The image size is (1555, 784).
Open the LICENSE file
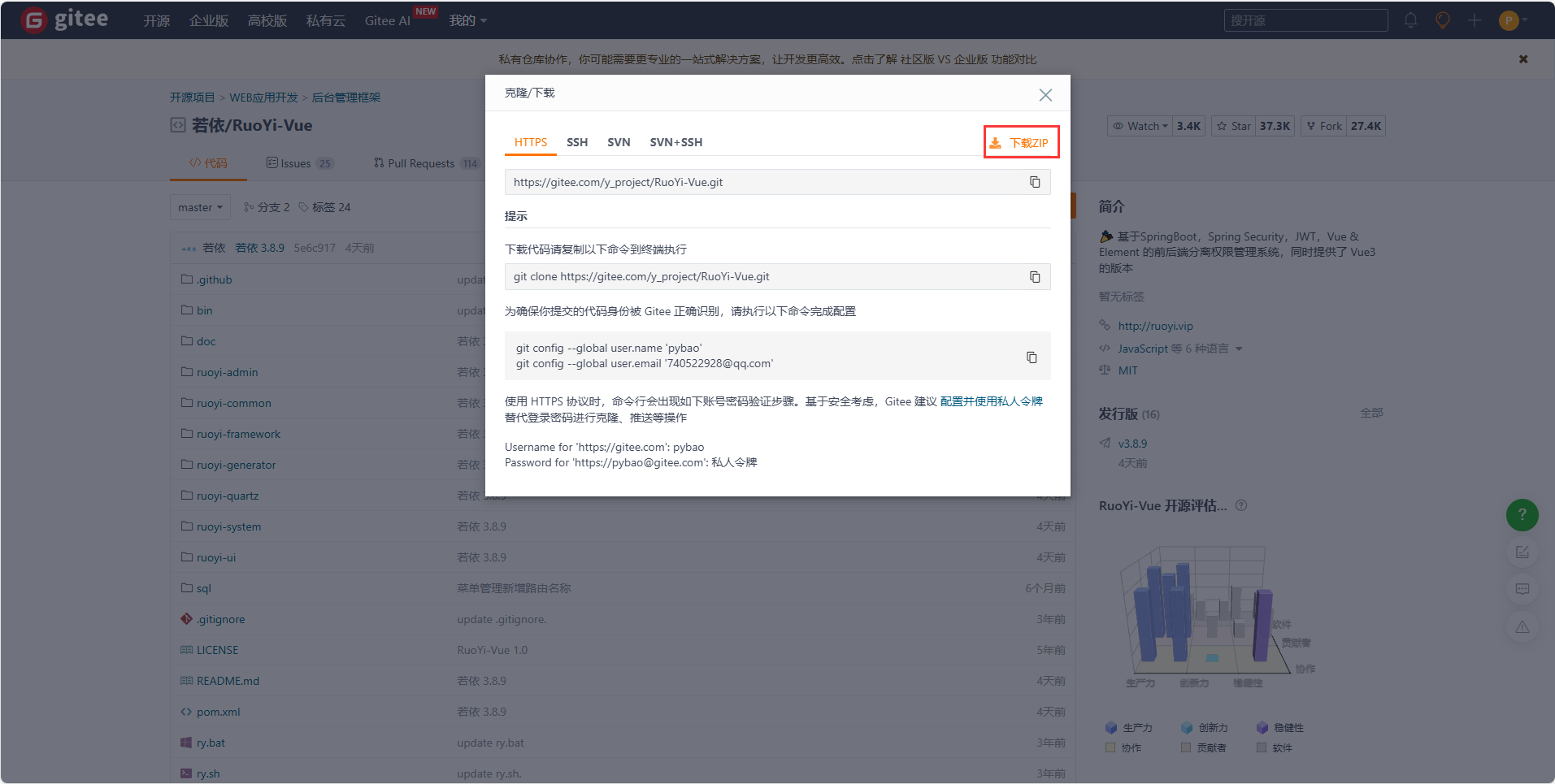(x=217, y=650)
